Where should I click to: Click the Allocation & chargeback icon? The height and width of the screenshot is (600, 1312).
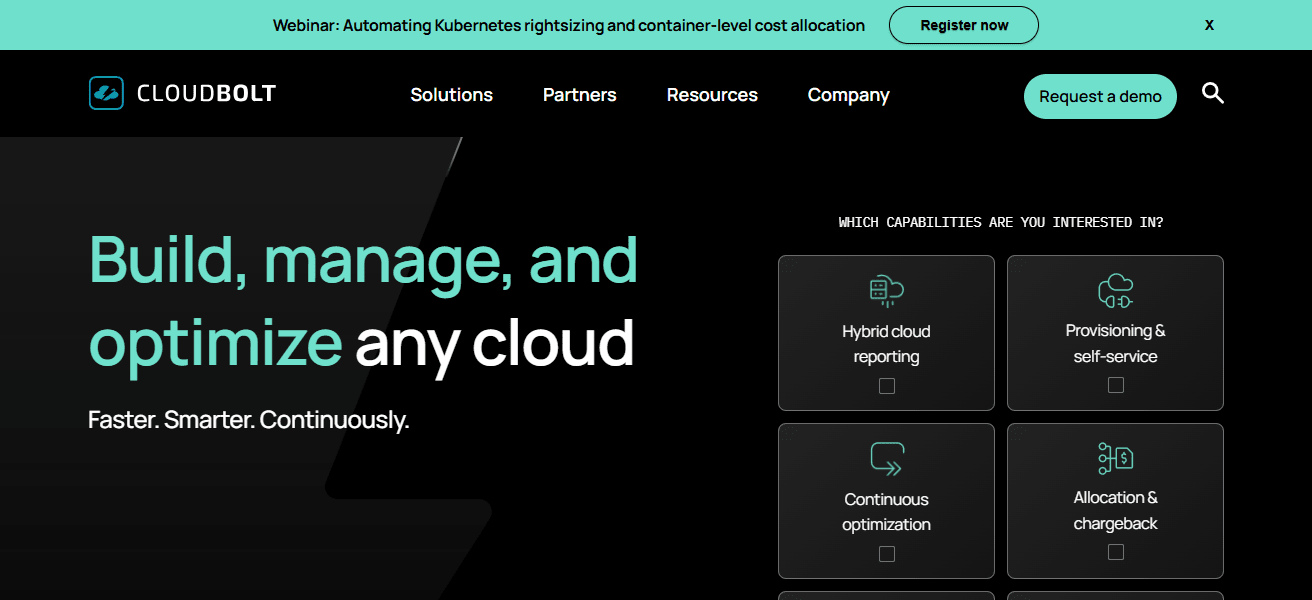click(x=1115, y=458)
